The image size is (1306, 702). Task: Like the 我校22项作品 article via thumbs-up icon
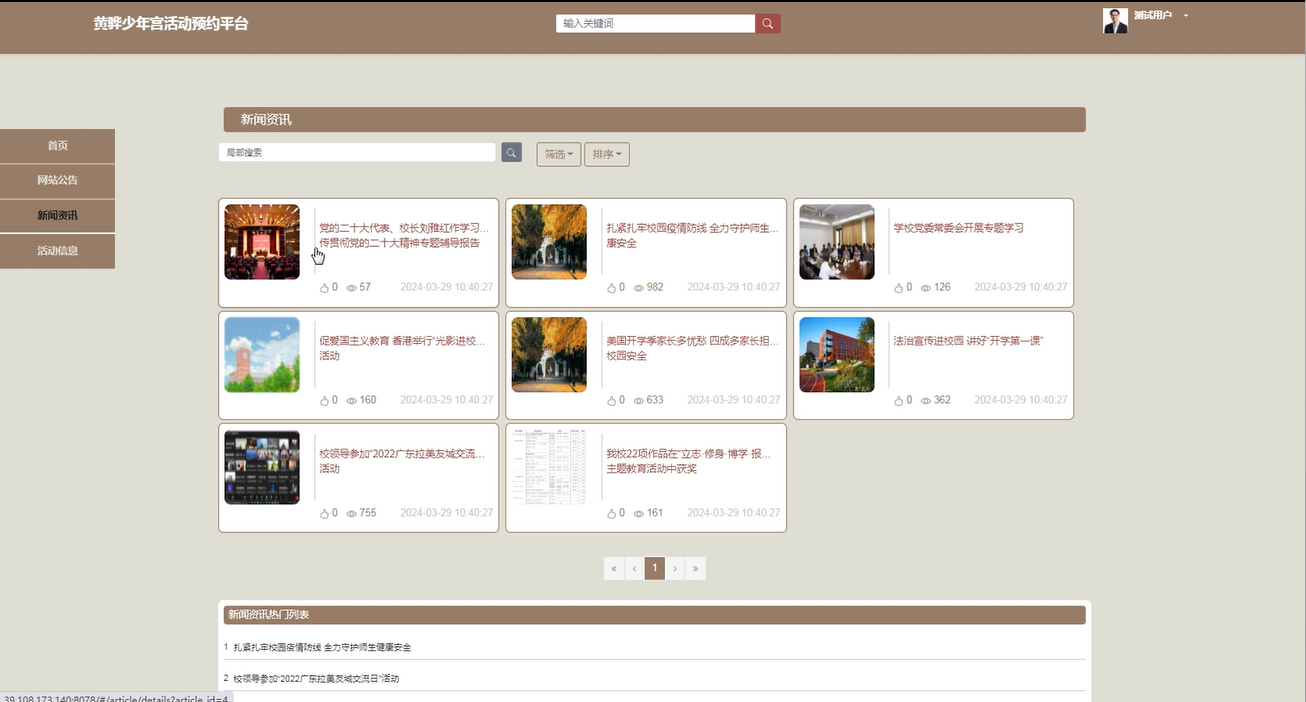click(611, 513)
